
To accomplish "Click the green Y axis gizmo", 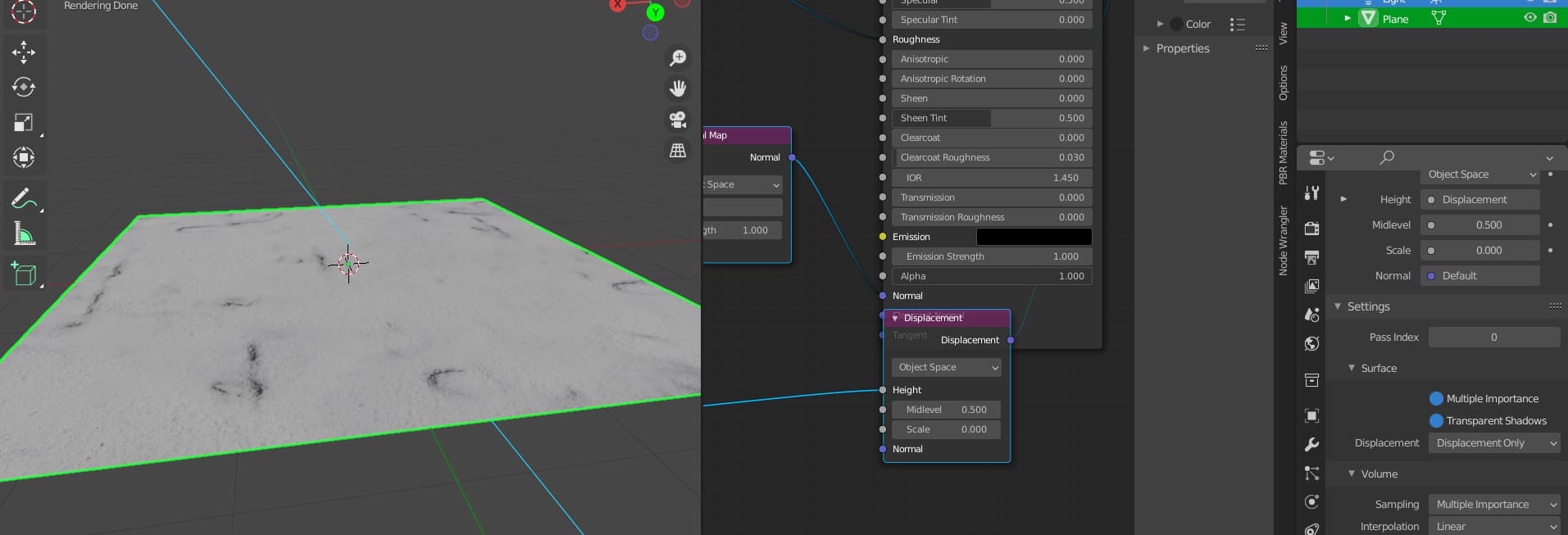I will [656, 12].
